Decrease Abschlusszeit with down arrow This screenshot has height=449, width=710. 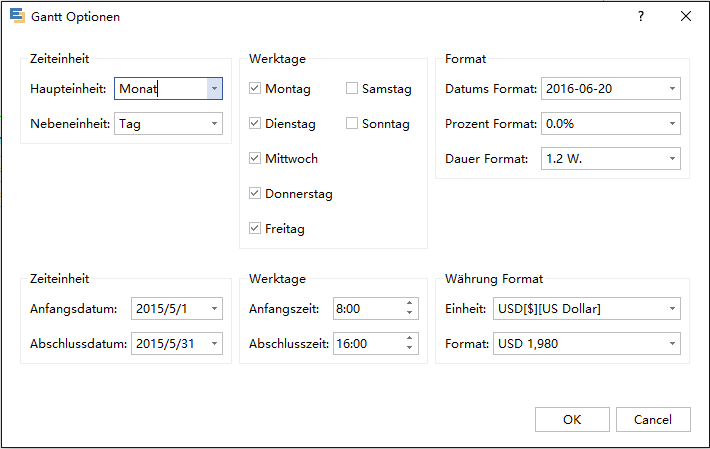point(410,348)
